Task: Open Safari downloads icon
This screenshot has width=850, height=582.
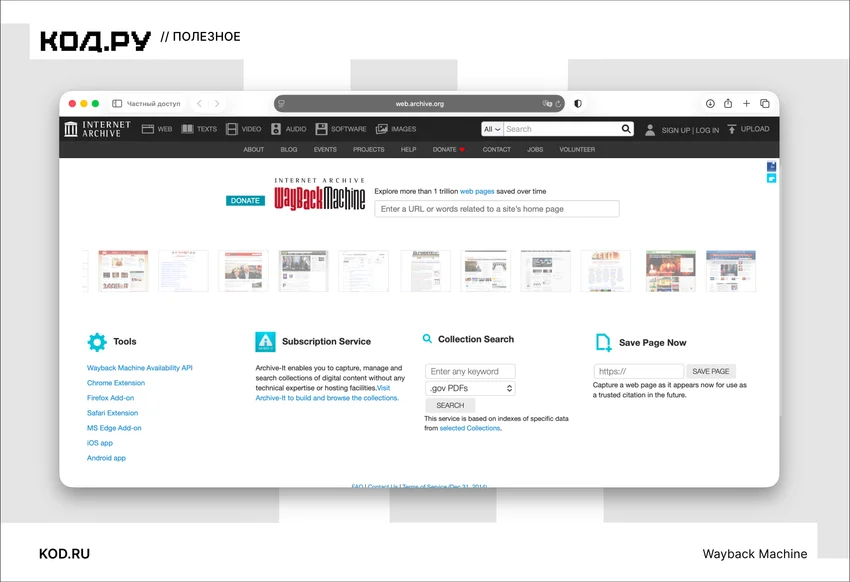Action: pos(710,104)
